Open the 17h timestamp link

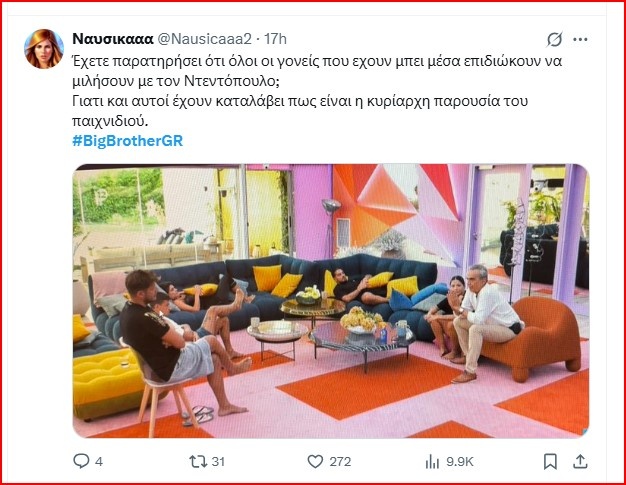275,39
